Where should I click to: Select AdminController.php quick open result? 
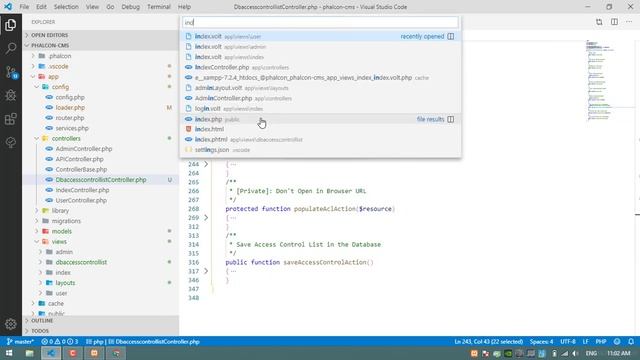320,98
